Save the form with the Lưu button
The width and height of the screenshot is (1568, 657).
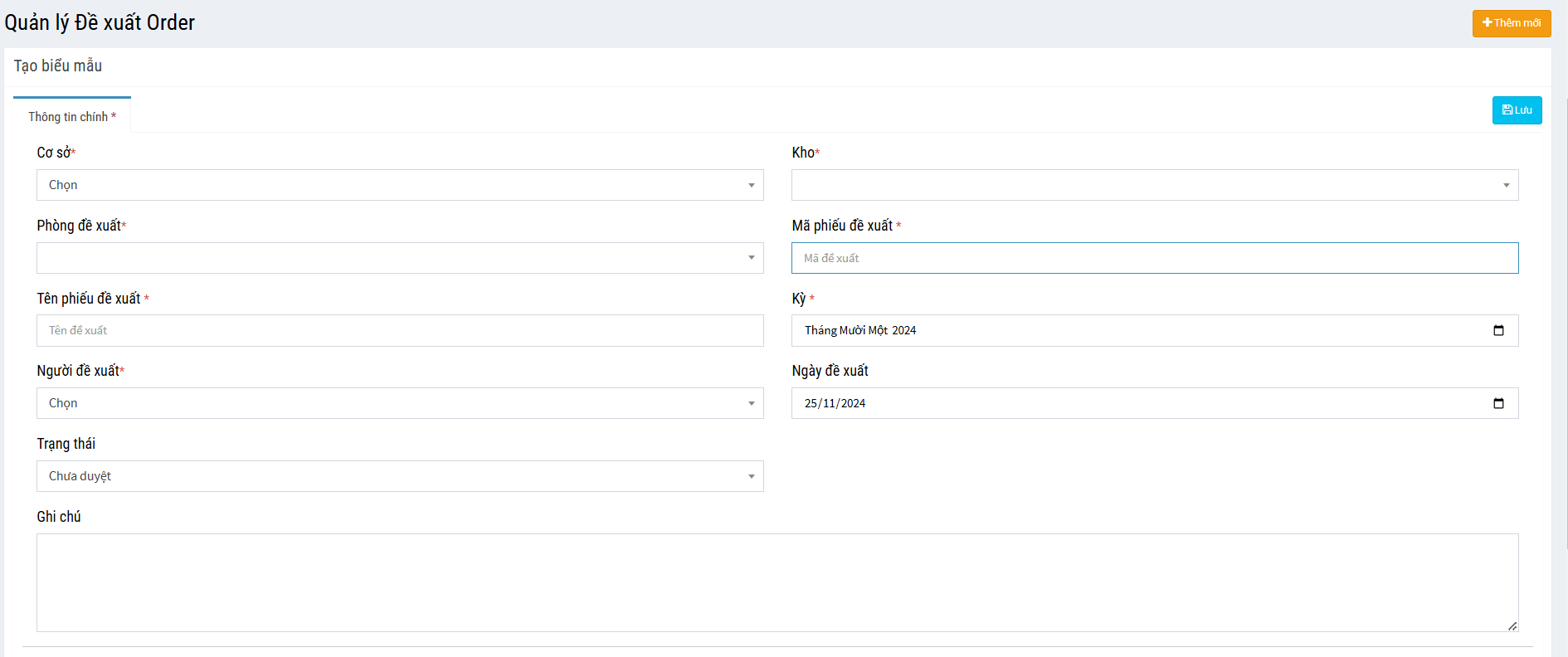pos(1517,110)
